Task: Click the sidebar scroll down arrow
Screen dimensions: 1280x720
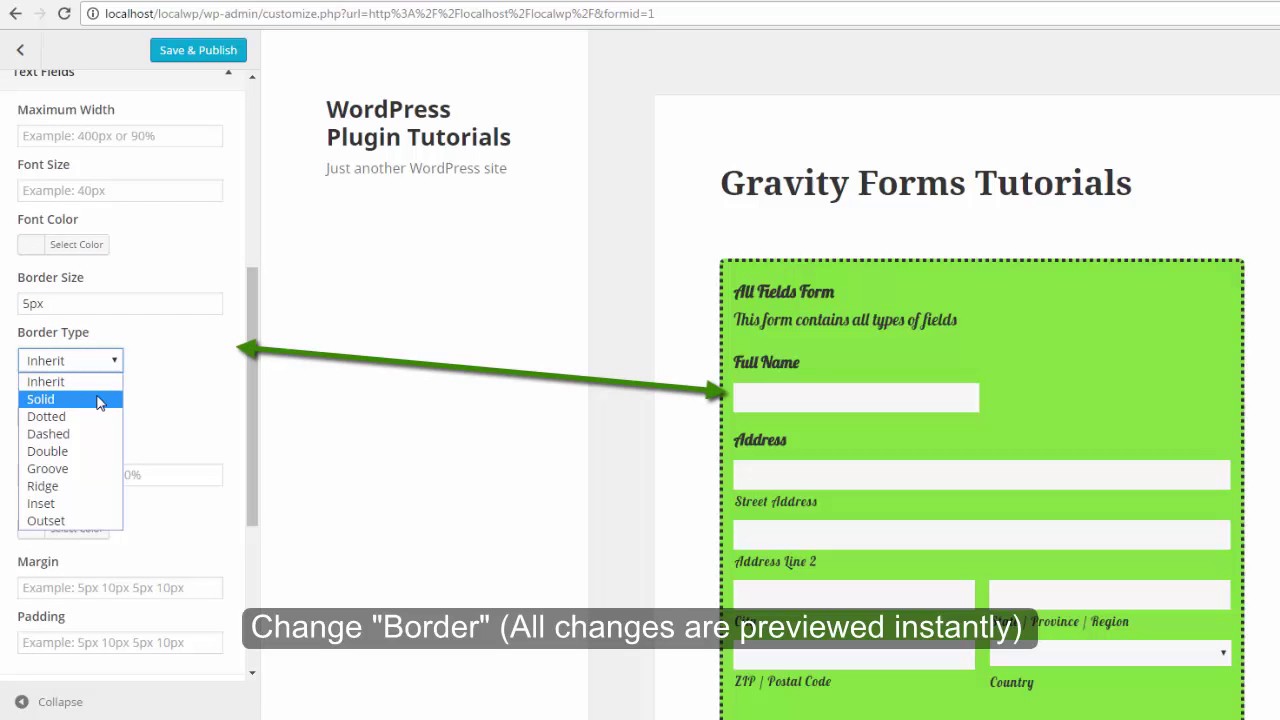Action: tap(252, 673)
